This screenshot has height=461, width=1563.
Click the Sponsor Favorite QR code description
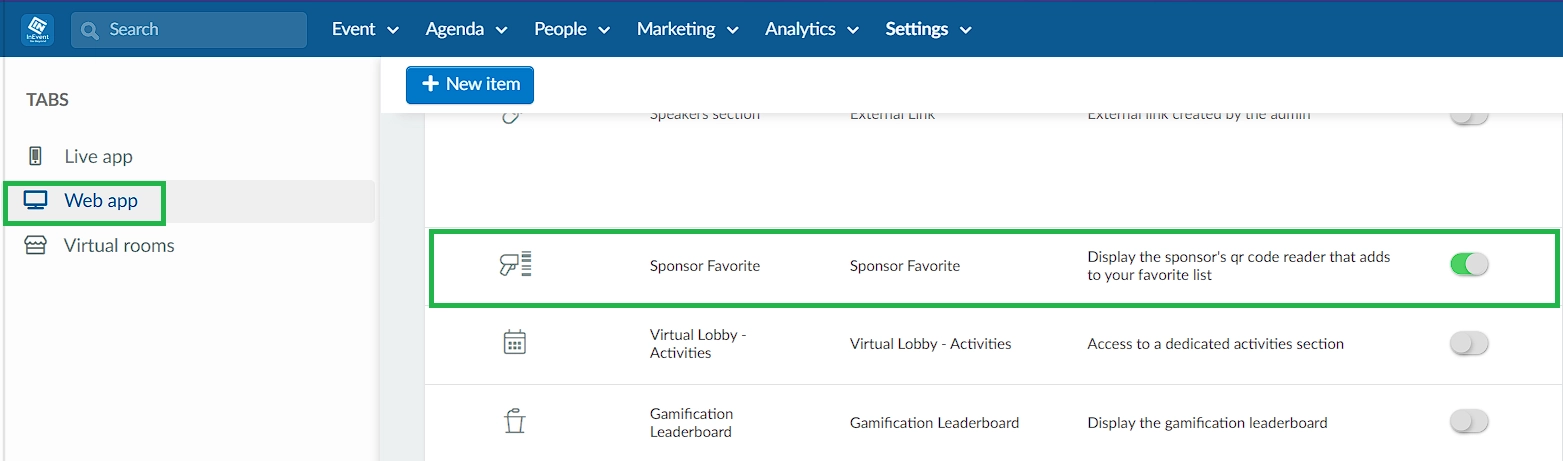pyautogui.click(x=1239, y=266)
